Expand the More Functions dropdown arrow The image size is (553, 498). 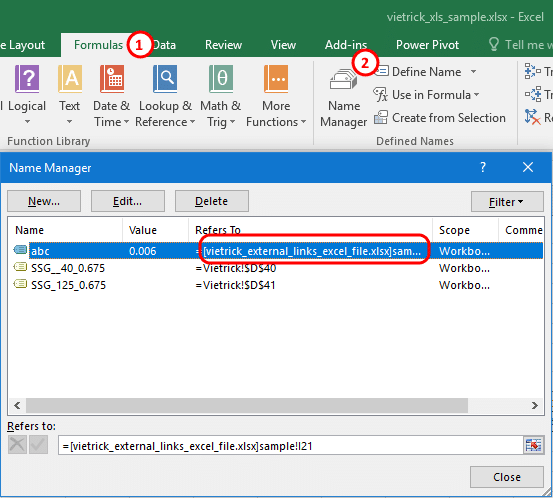[303, 122]
